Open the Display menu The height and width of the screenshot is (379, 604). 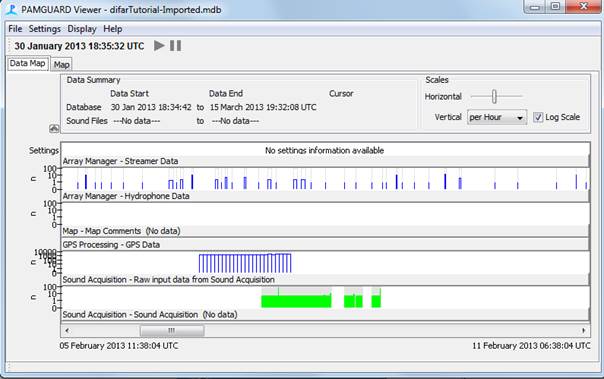click(82, 29)
